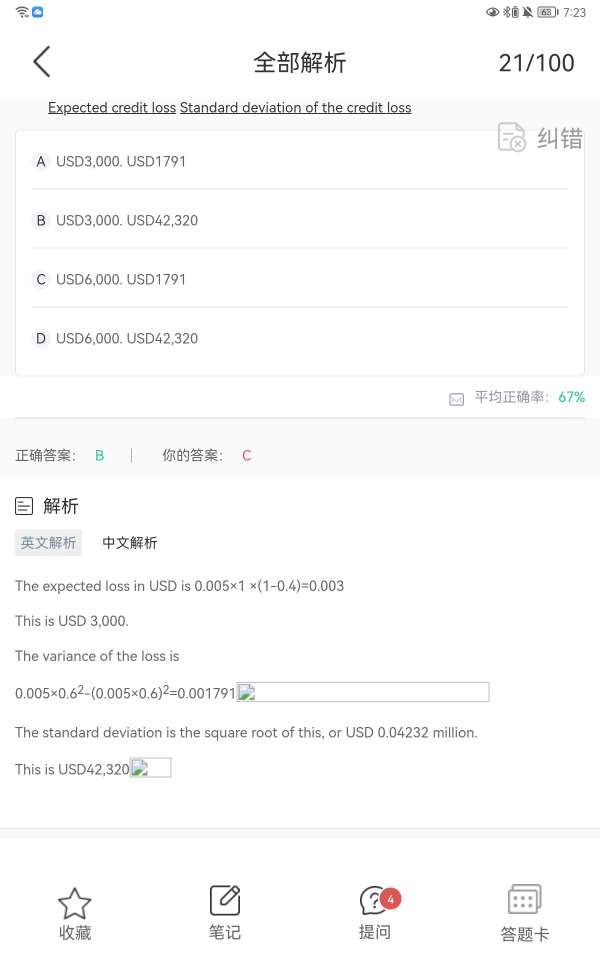Open the 笔记 notes icon
Image resolution: width=600 pixels, height=960 pixels.
(x=225, y=900)
